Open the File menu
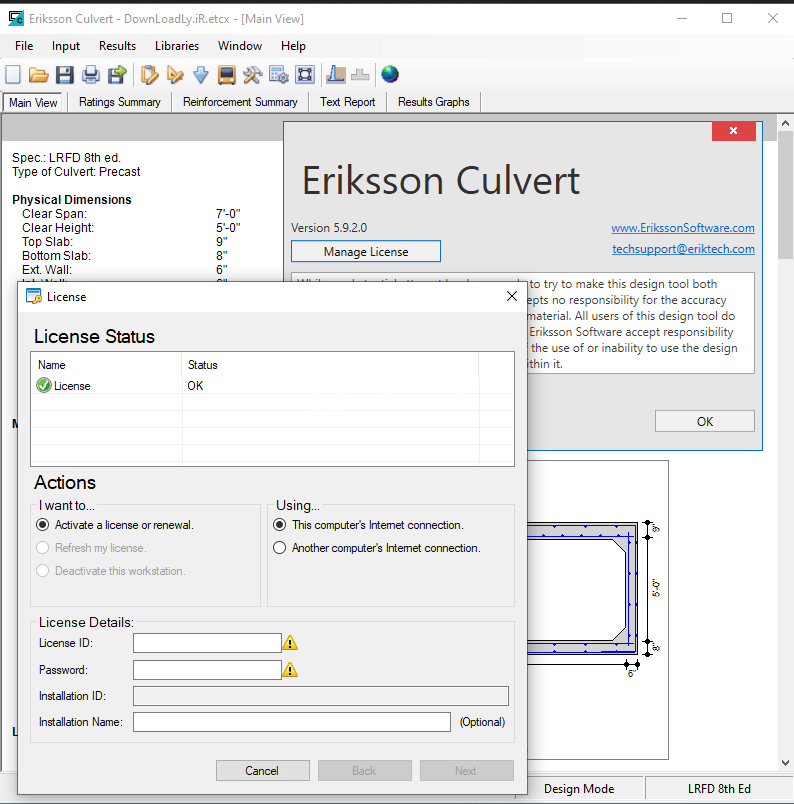The height and width of the screenshot is (804, 794). click(24, 46)
